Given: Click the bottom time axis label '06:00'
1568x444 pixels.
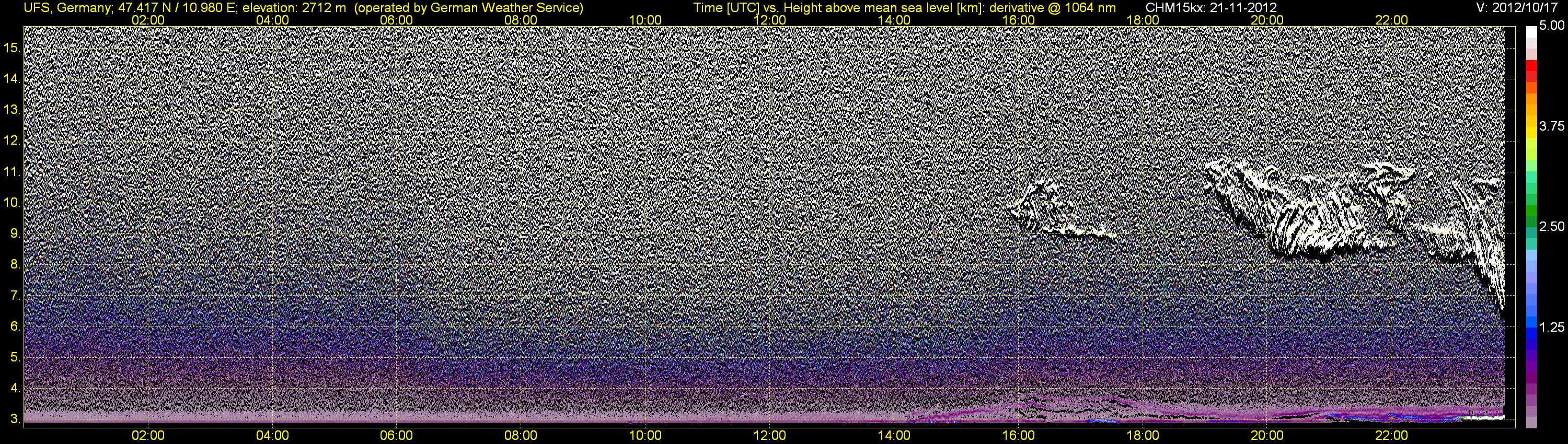Looking at the screenshot, I should pos(396,436).
